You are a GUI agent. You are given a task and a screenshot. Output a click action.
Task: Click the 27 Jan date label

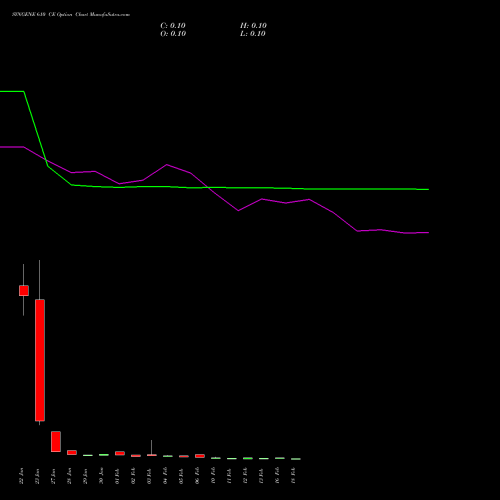54,476
